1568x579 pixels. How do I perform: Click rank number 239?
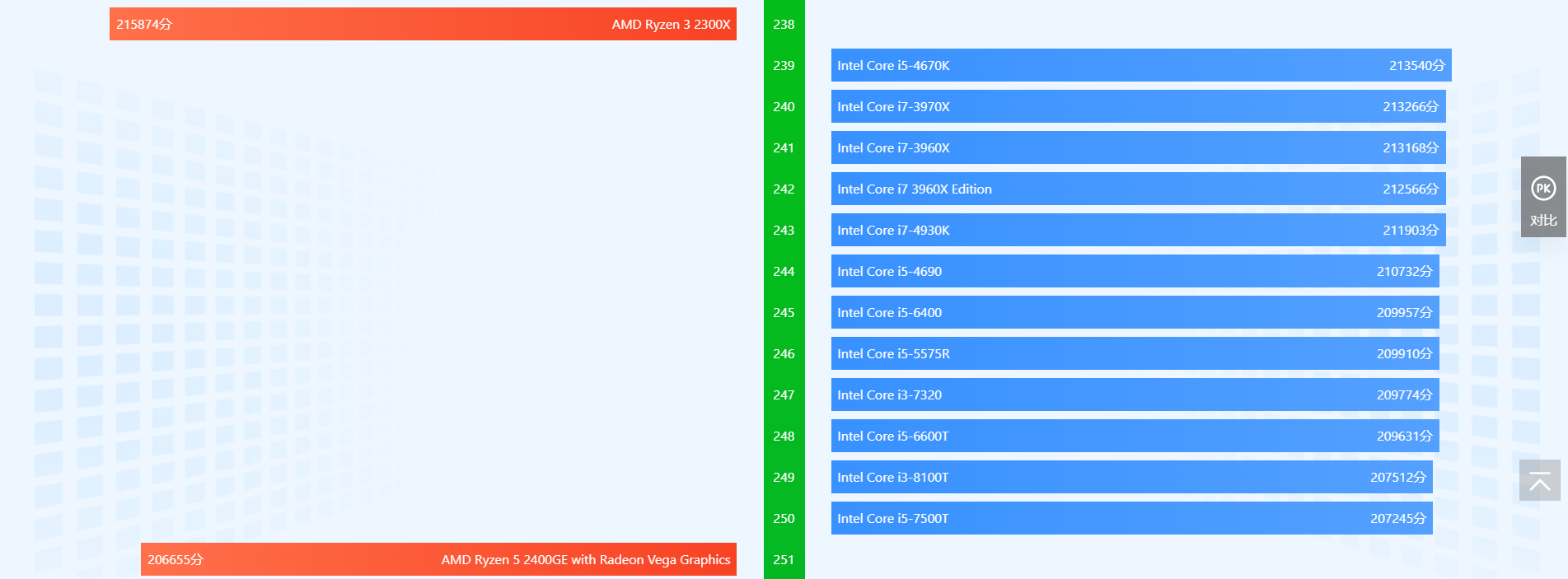(x=784, y=65)
